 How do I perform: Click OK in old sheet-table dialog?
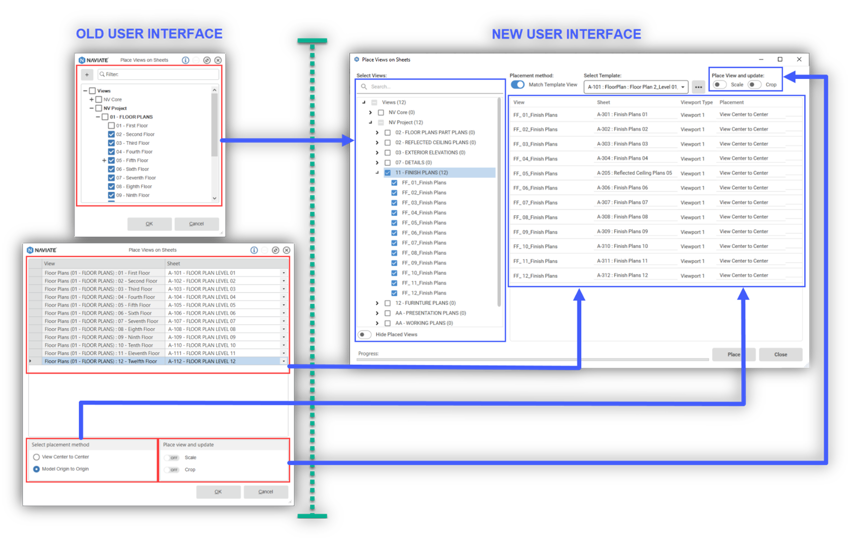click(218, 492)
